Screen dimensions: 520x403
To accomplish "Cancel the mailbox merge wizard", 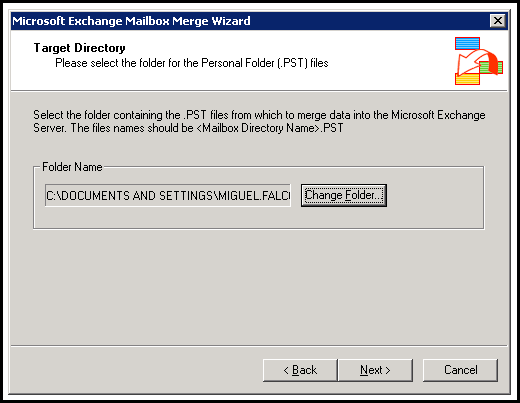I will pos(460,370).
